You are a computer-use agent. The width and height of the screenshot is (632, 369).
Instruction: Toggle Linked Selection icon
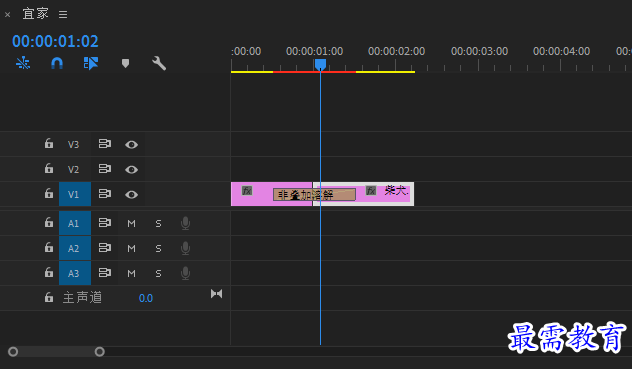point(91,63)
